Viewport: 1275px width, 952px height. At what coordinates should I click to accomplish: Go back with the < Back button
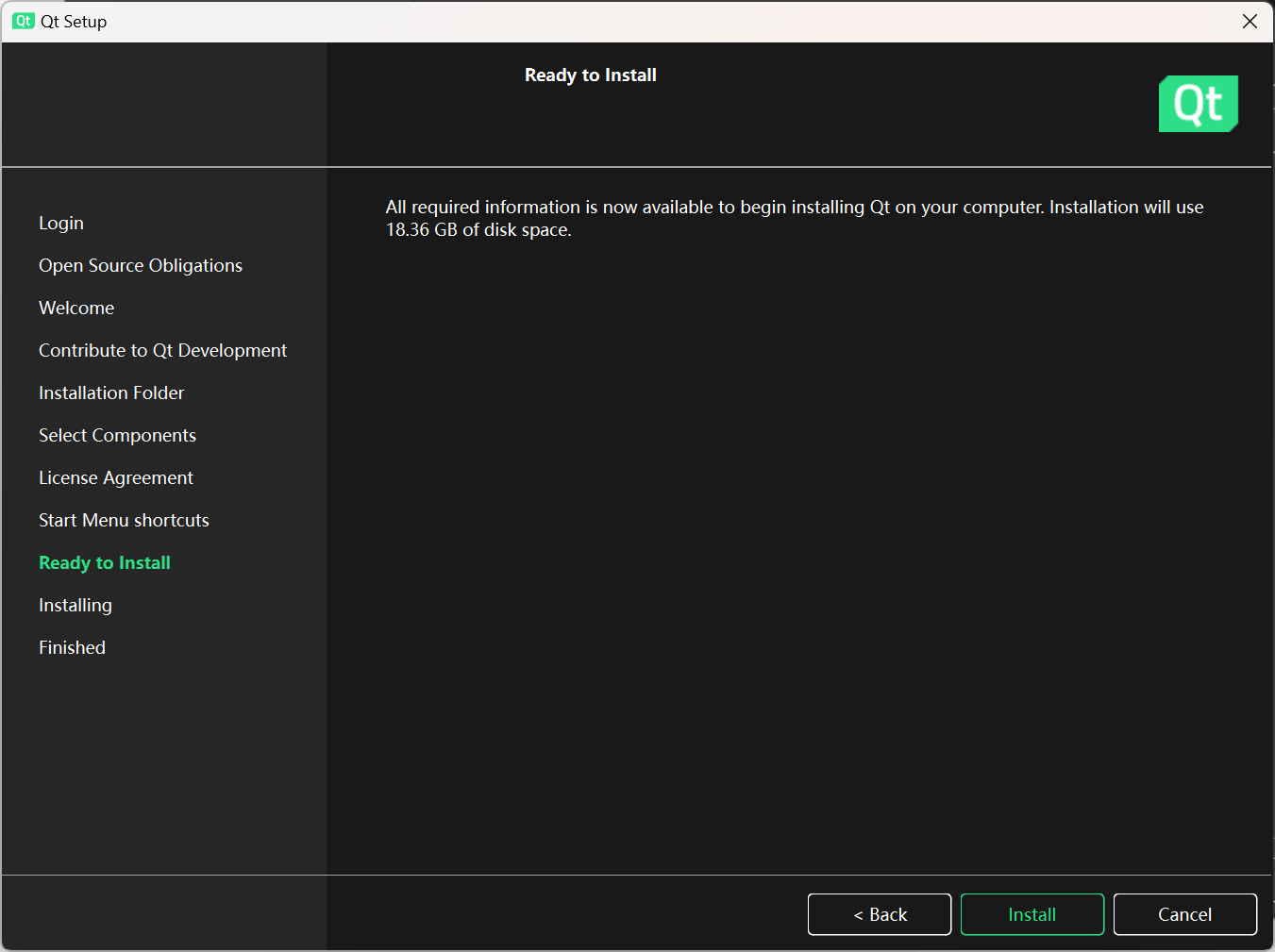[x=880, y=914]
